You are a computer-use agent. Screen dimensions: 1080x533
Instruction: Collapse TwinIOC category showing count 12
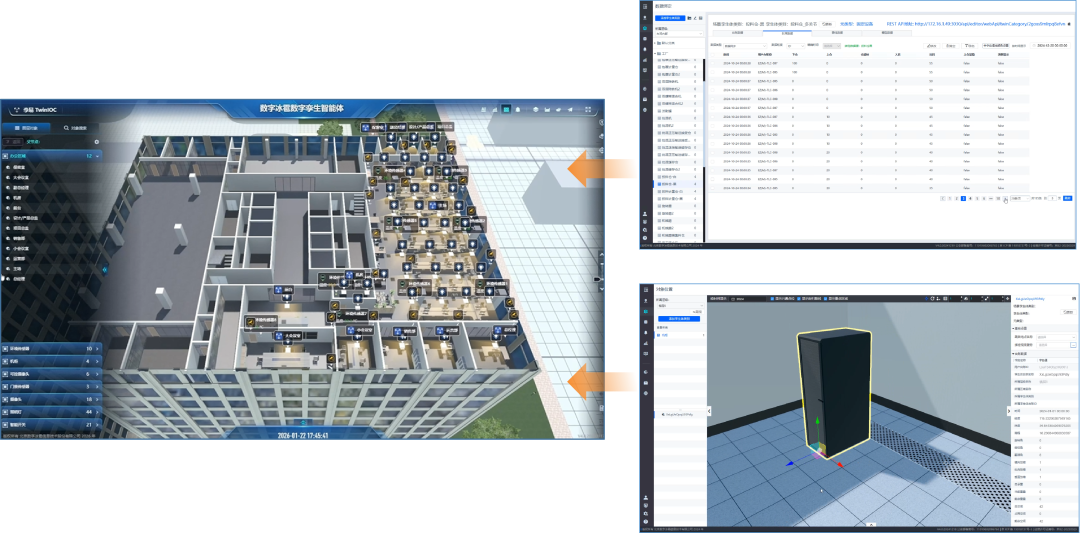tap(51, 156)
